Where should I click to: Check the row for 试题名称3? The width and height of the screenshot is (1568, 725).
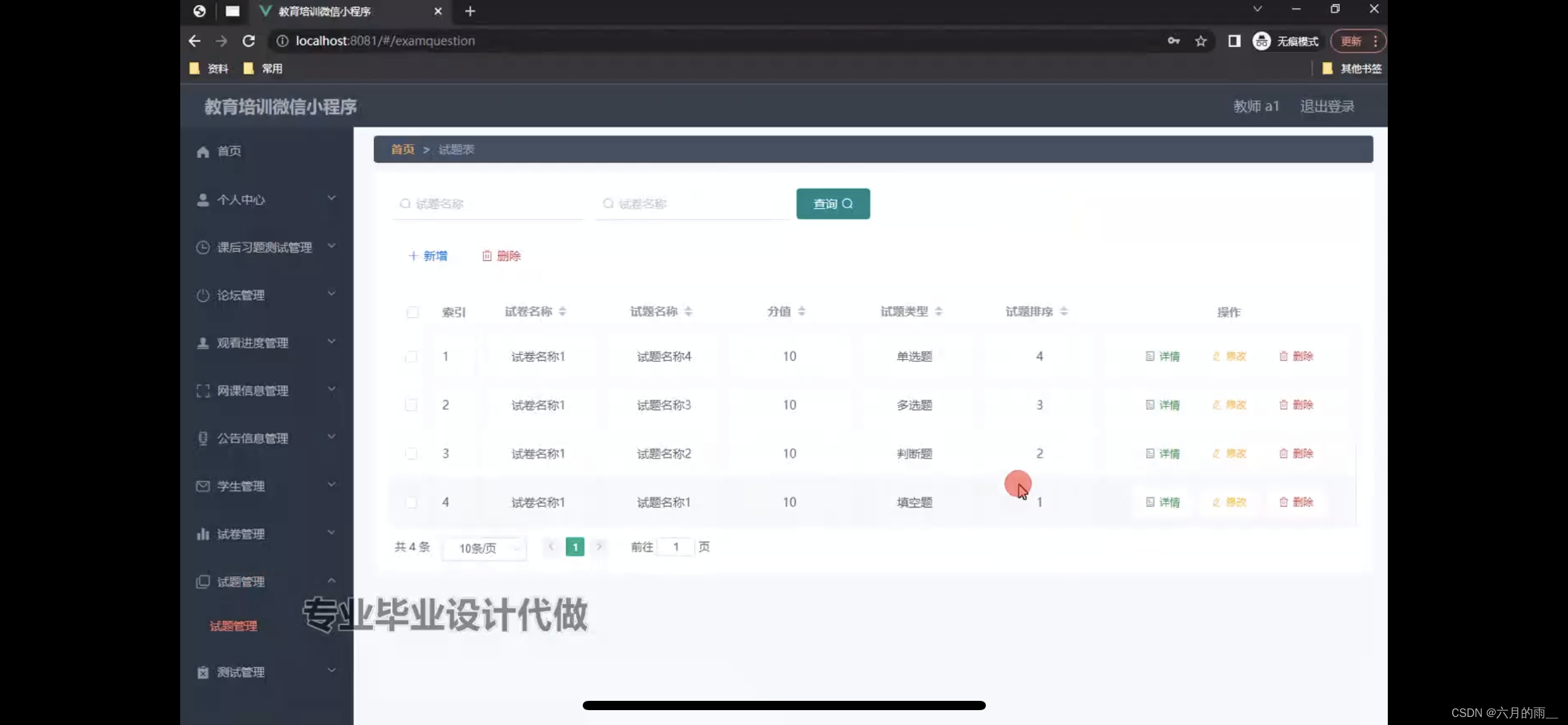click(x=411, y=405)
